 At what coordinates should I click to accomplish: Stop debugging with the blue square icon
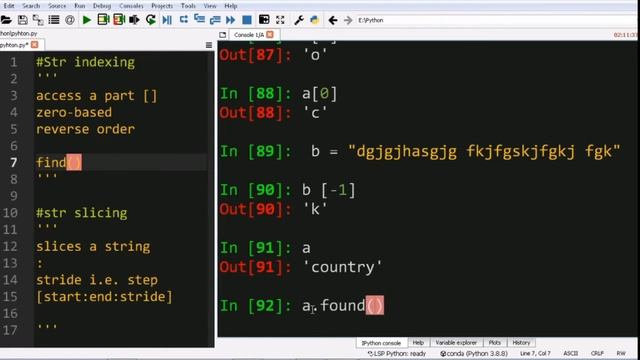[247, 20]
